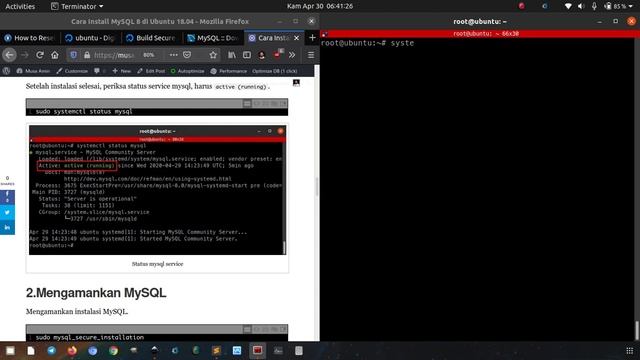Open comments bubble in admin bar
This screenshot has width=640, height=360.
click(99, 71)
